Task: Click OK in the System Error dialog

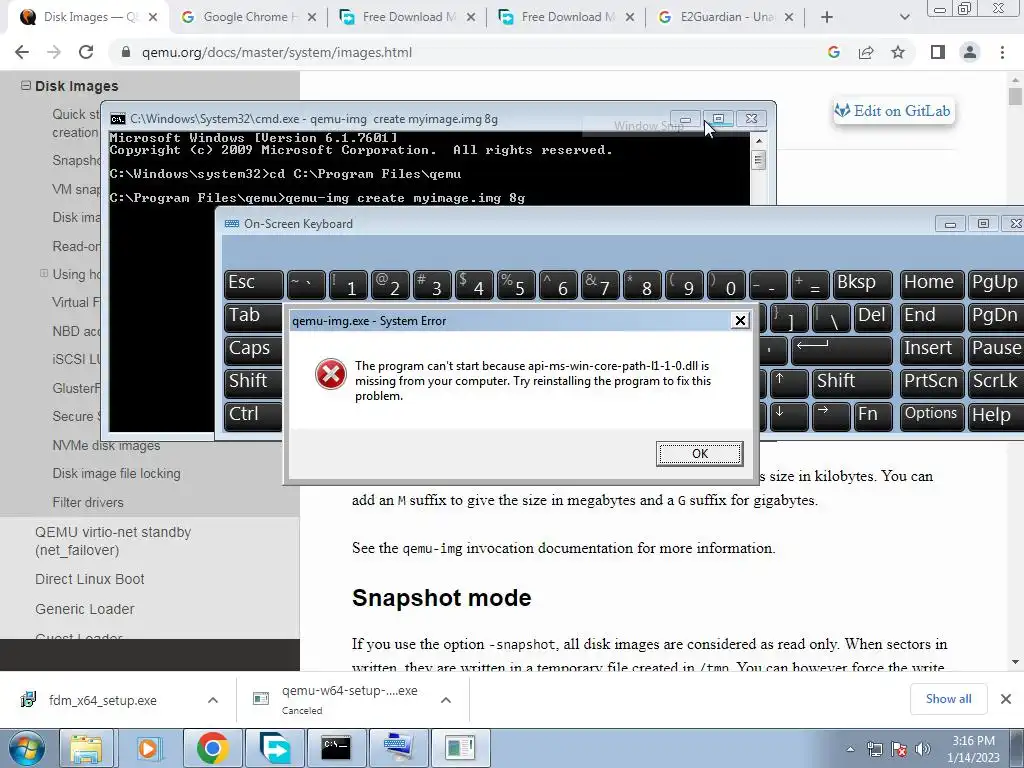Action: 699,454
